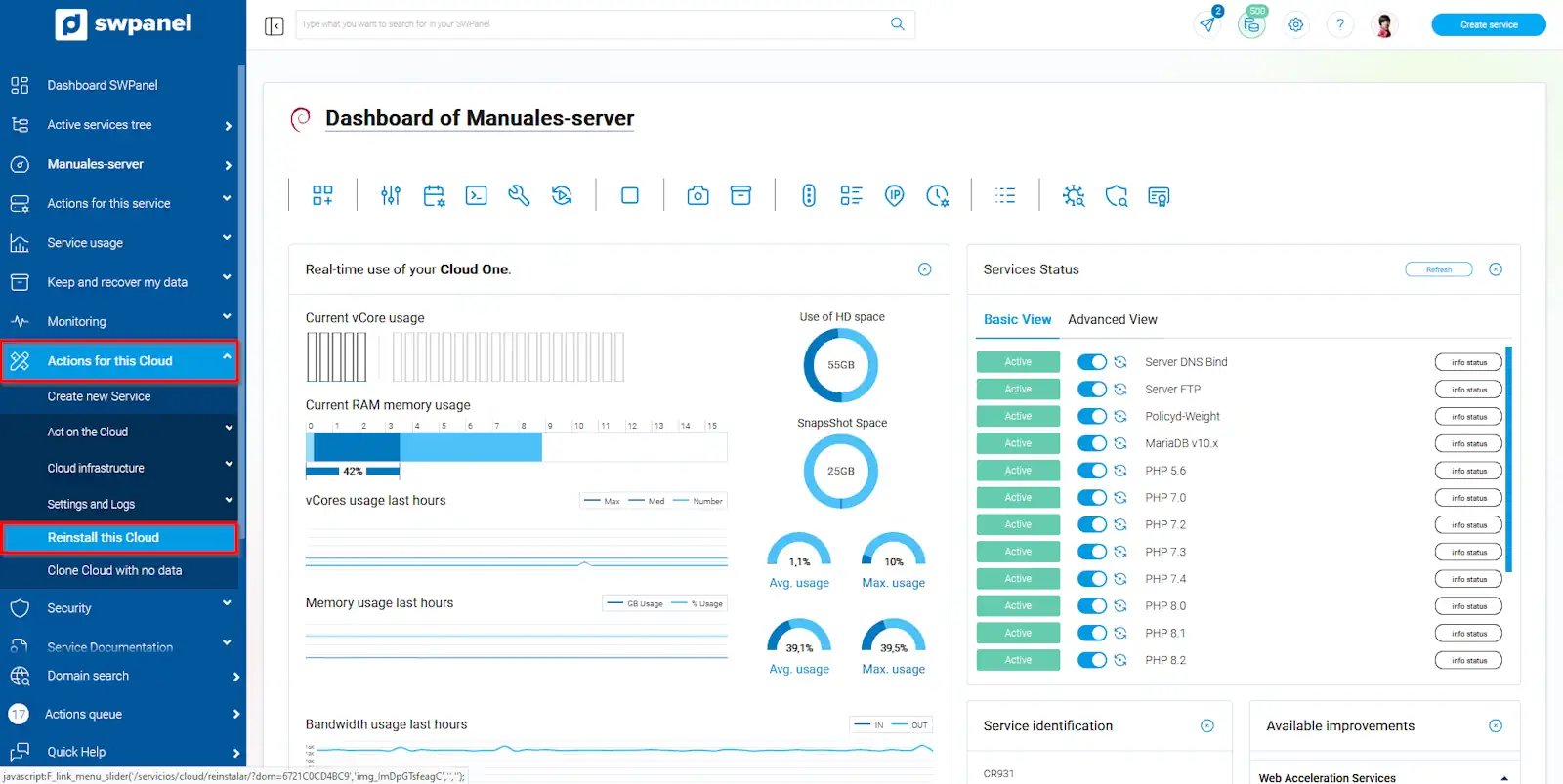The width and height of the screenshot is (1563, 784).
Task: Toggle the PHP 8.1 switch
Action: [x=1092, y=633]
